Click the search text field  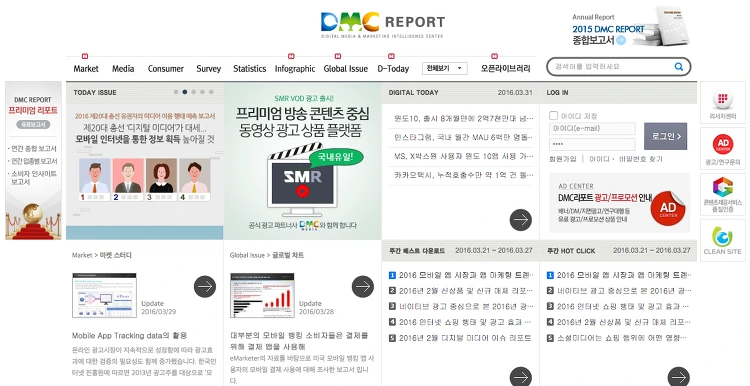click(611, 67)
